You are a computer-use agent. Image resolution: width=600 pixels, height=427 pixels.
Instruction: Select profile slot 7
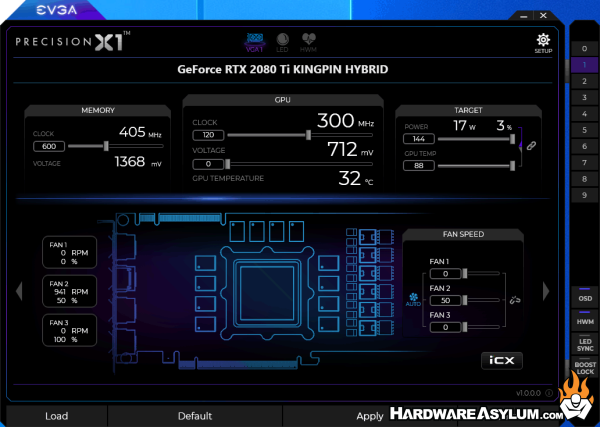tap(584, 163)
